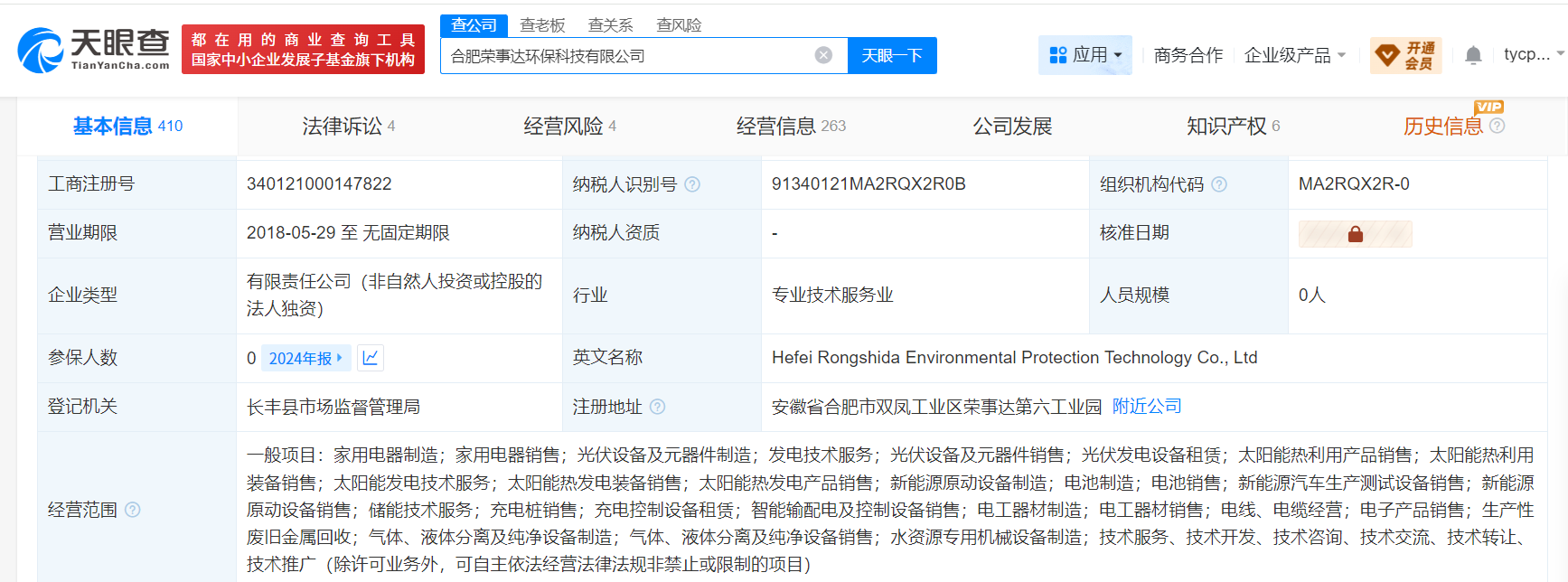Viewport: 1568px width, 582px height.
Task: Click registration number 340121000147822
Action: (x=319, y=184)
